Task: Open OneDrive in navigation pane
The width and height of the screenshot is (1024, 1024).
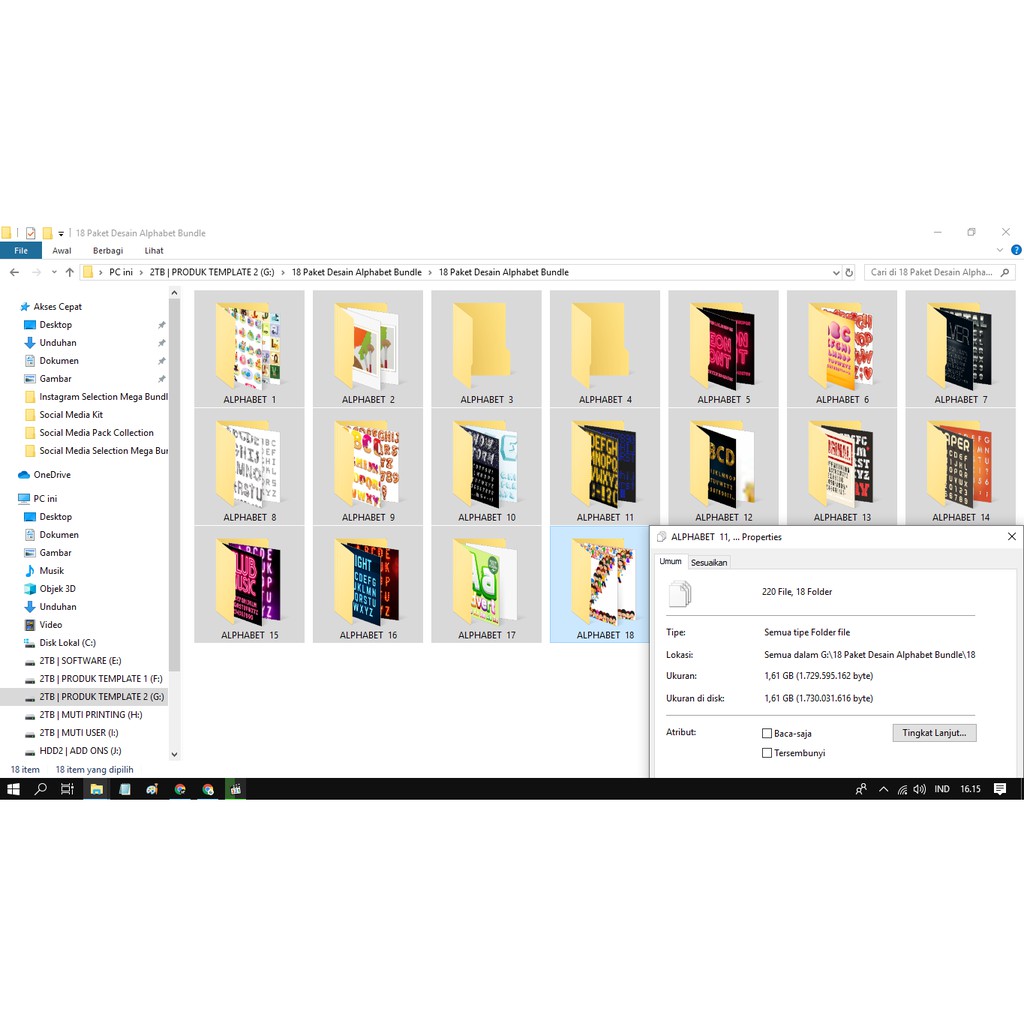Action: pos(43,475)
